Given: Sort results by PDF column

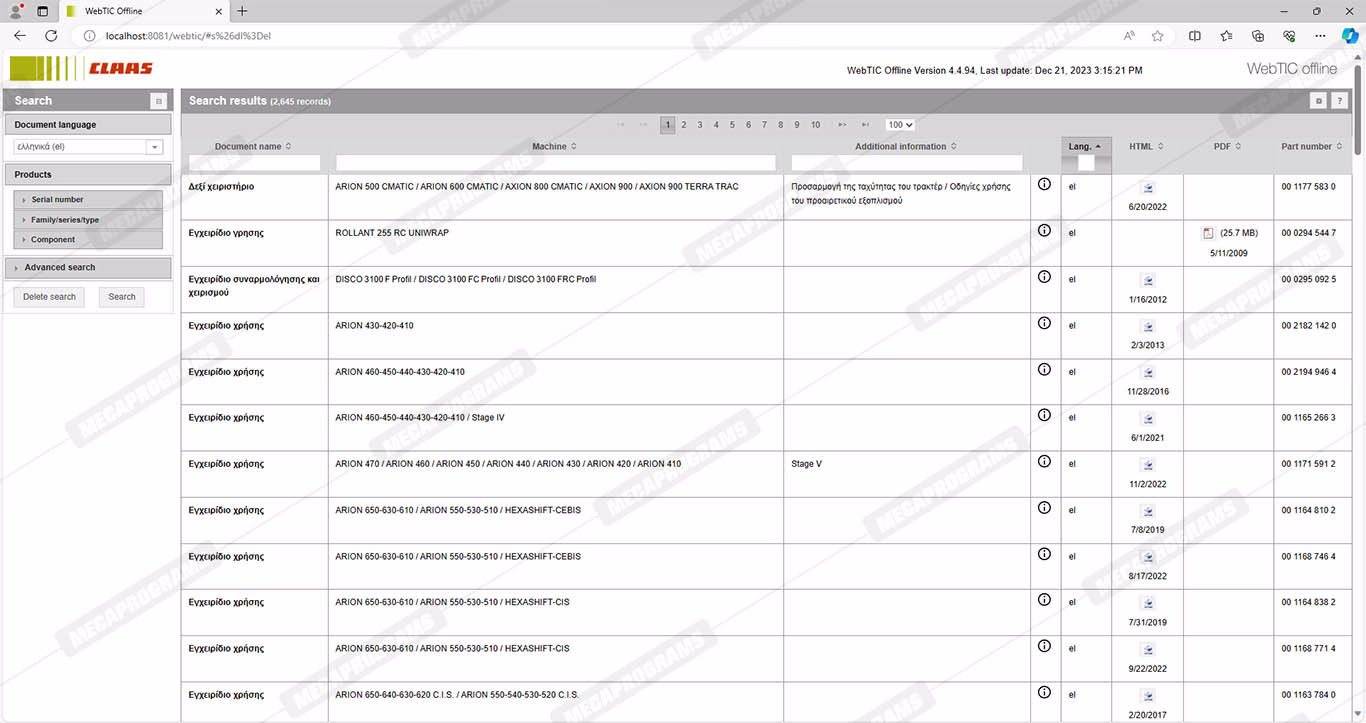Looking at the screenshot, I should (x=1228, y=146).
